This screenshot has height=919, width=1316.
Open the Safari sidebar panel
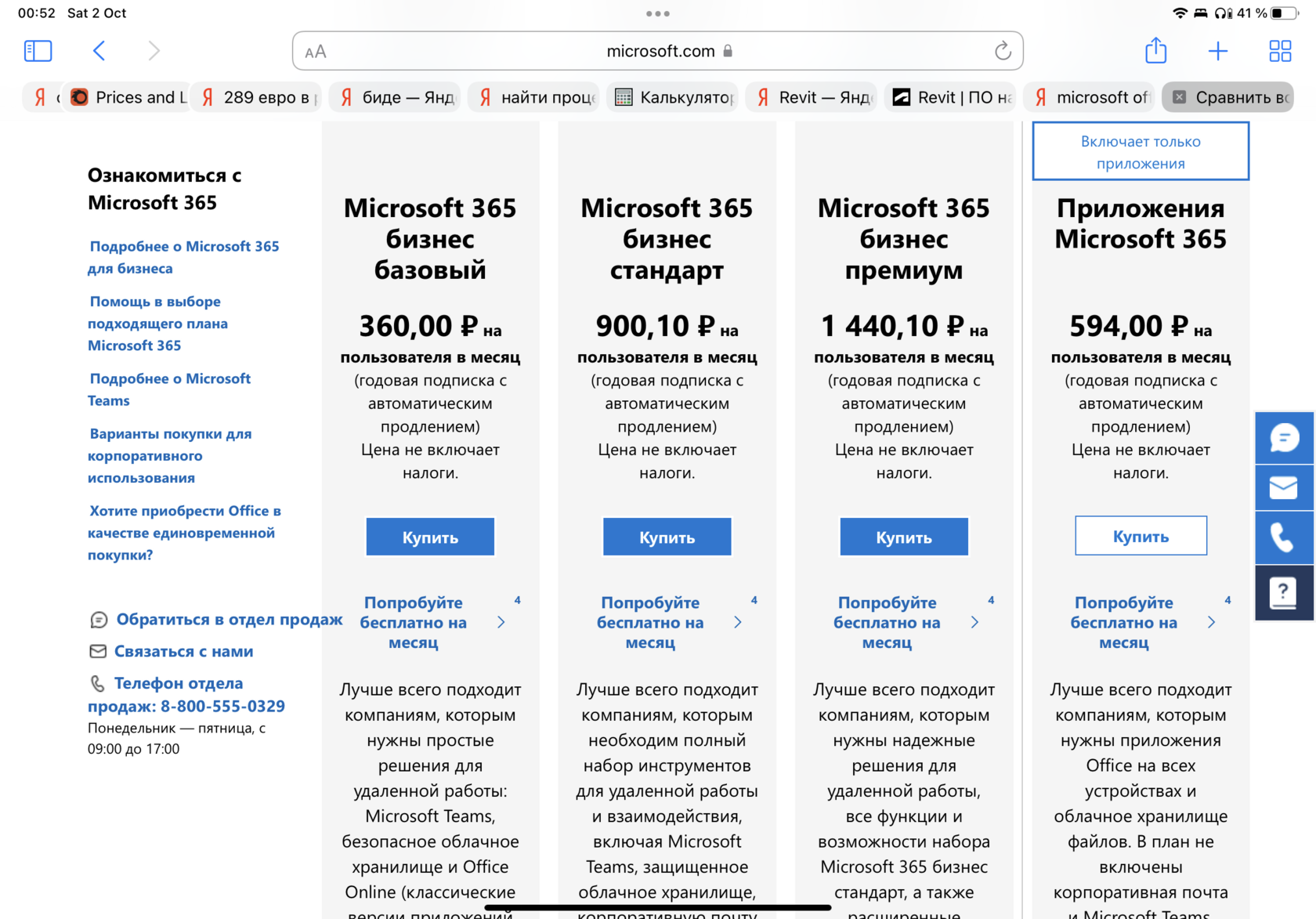(x=38, y=51)
